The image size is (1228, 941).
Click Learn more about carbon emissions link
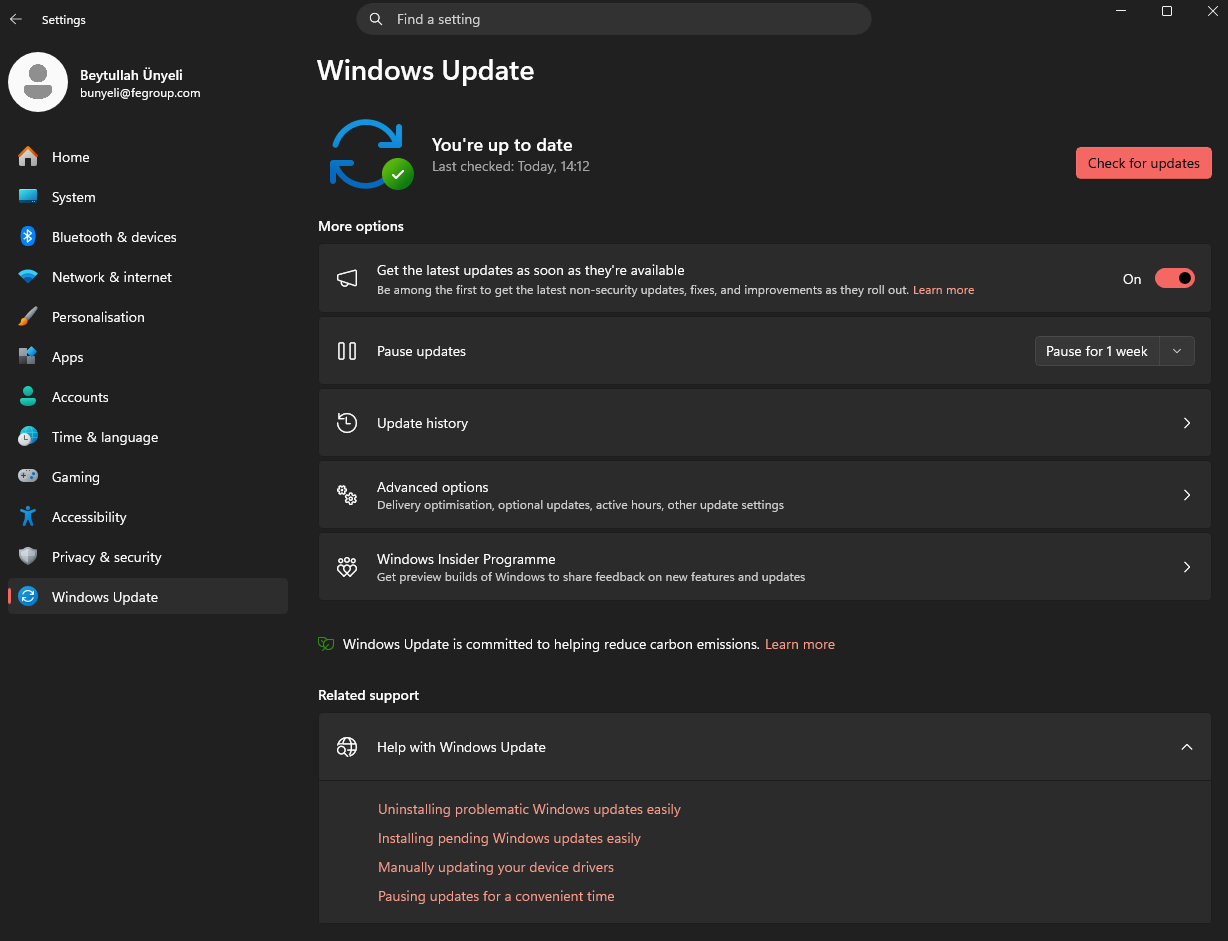click(x=800, y=644)
